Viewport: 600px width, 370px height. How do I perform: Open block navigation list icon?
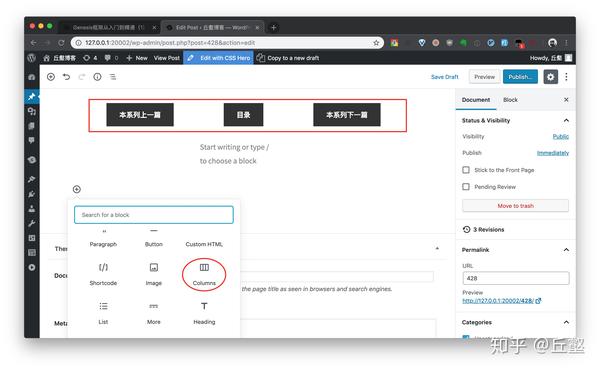pyautogui.click(x=113, y=77)
